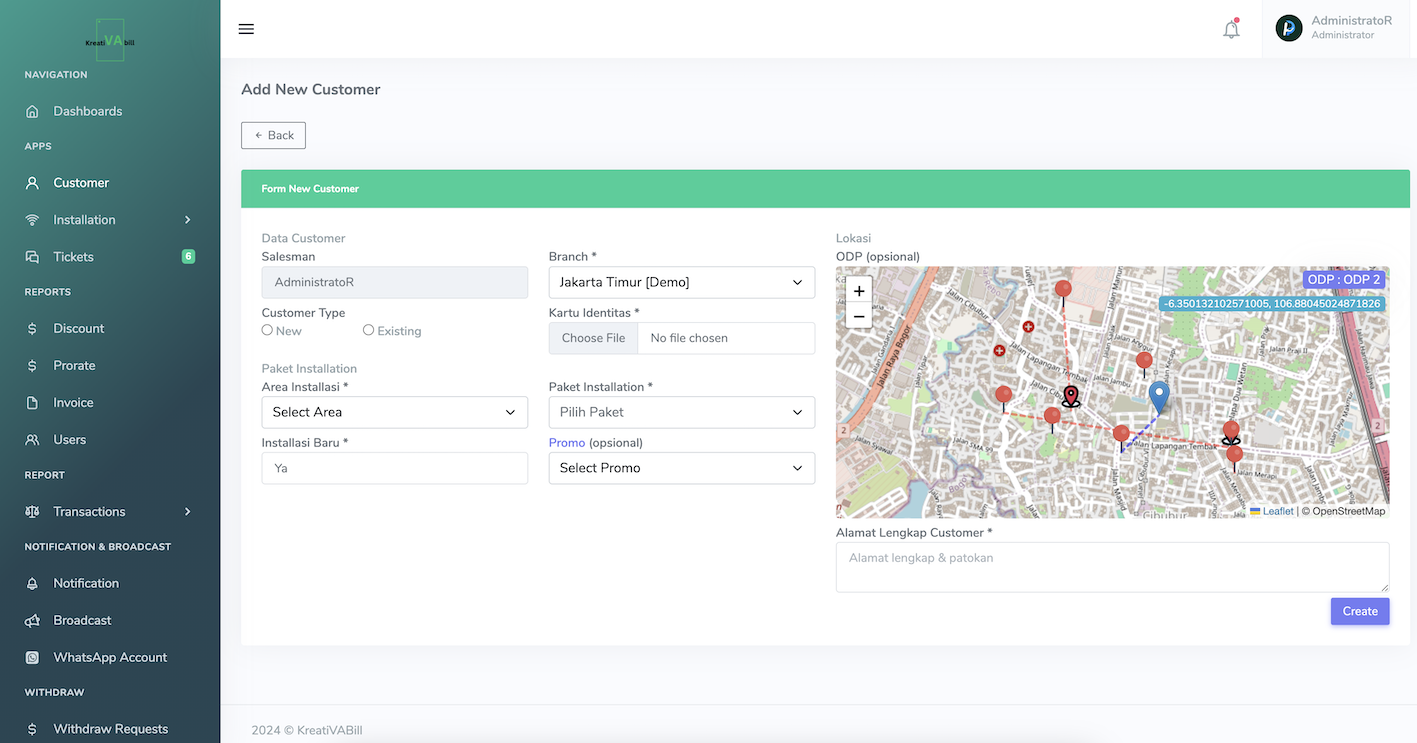This screenshot has width=1417, height=743.
Task: Click the KreatiVAbill logo
Action: 110,40
